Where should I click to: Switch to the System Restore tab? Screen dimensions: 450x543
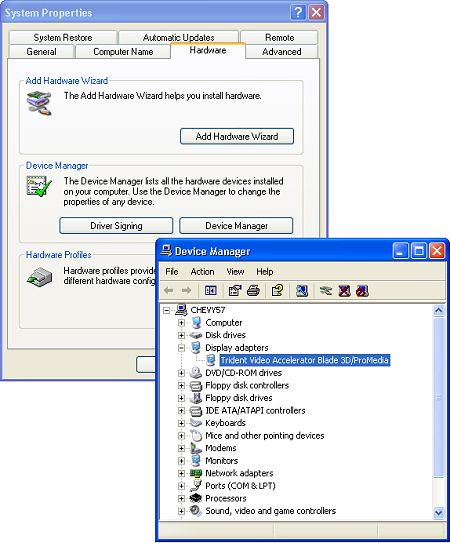pos(63,37)
